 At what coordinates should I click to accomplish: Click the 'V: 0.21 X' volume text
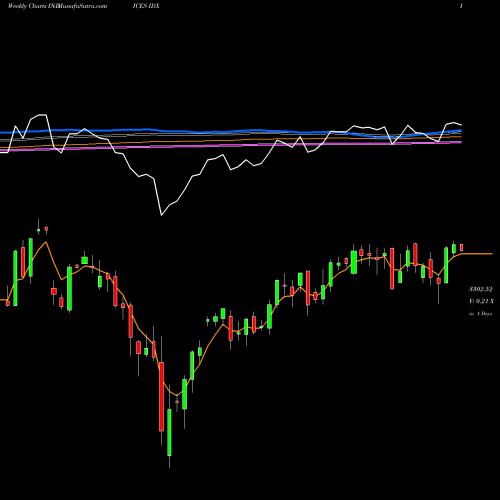(481, 301)
